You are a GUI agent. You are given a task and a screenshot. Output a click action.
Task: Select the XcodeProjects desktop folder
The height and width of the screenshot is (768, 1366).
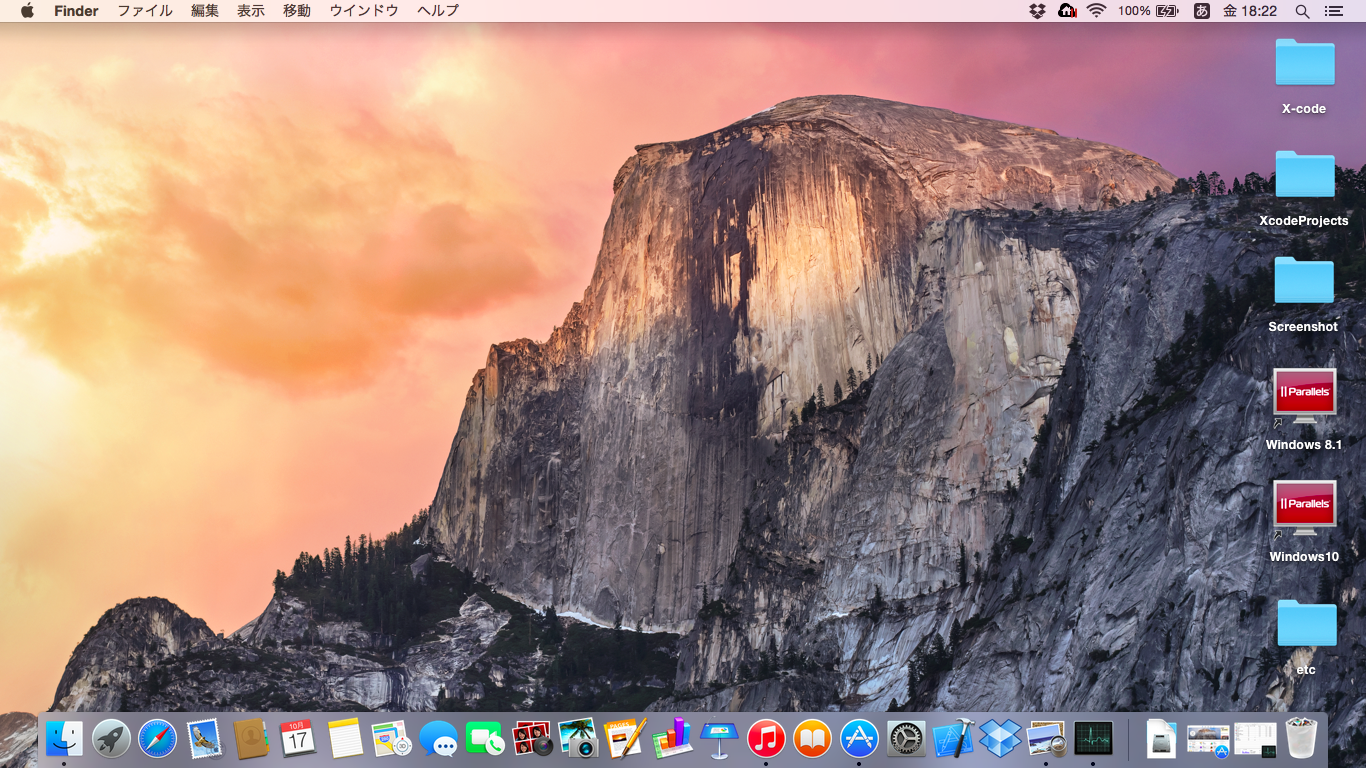1304,187
